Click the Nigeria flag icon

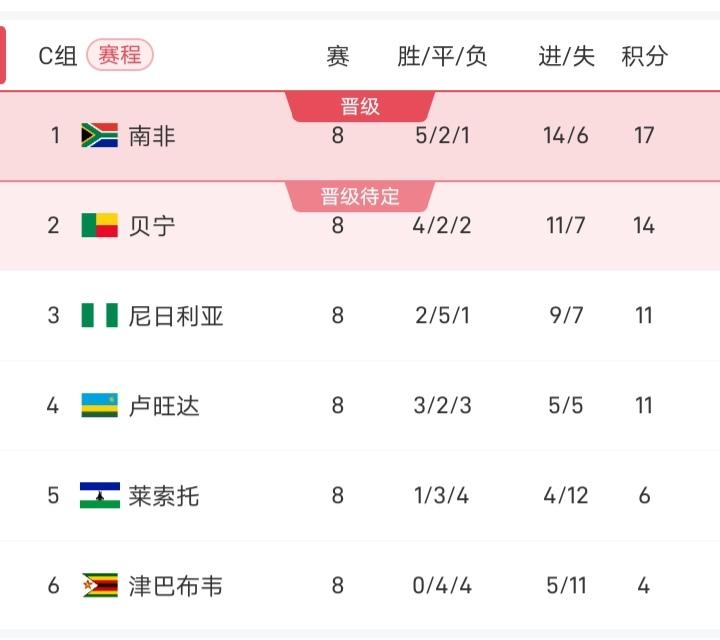pyautogui.click(x=100, y=315)
